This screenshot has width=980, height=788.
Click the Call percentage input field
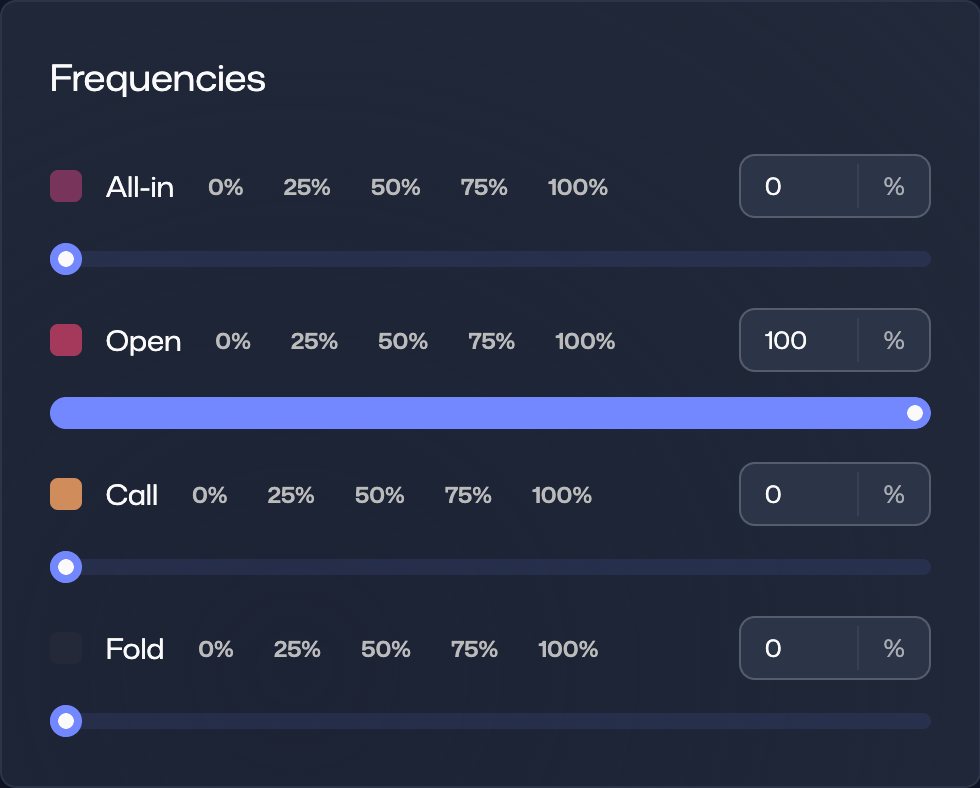coord(798,495)
